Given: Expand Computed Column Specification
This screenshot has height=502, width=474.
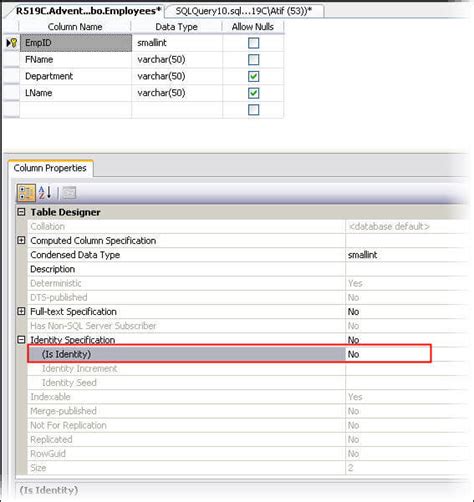Looking at the screenshot, I should pyautogui.click(x=21, y=240).
